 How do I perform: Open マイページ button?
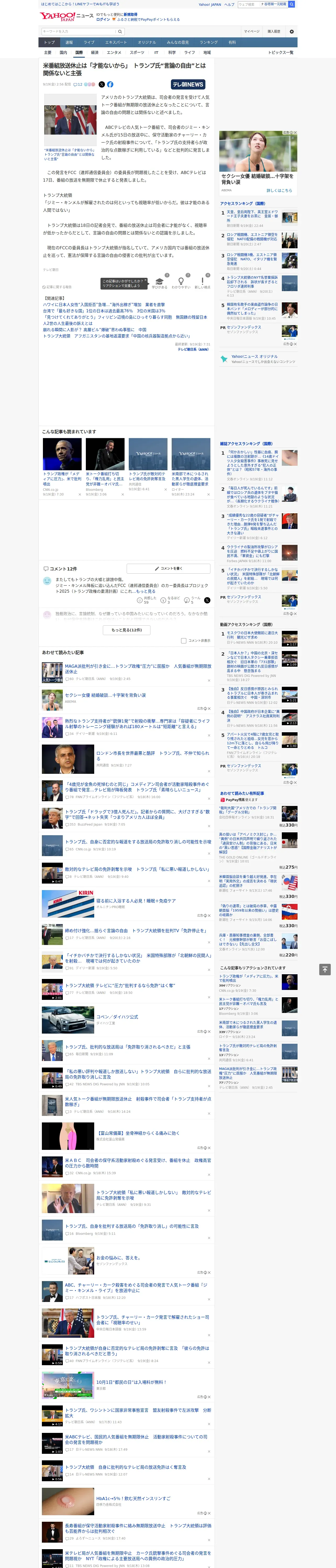(252, 31)
